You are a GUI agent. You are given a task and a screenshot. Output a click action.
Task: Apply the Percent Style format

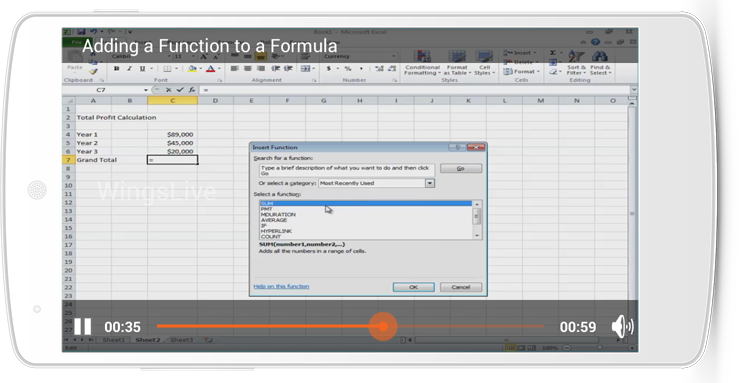[348, 69]
